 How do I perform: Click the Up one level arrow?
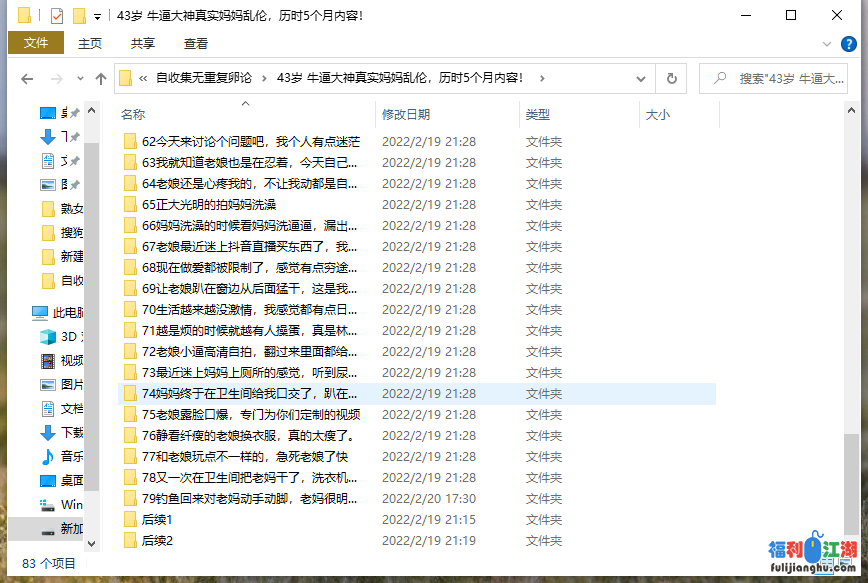coord(101,79)
